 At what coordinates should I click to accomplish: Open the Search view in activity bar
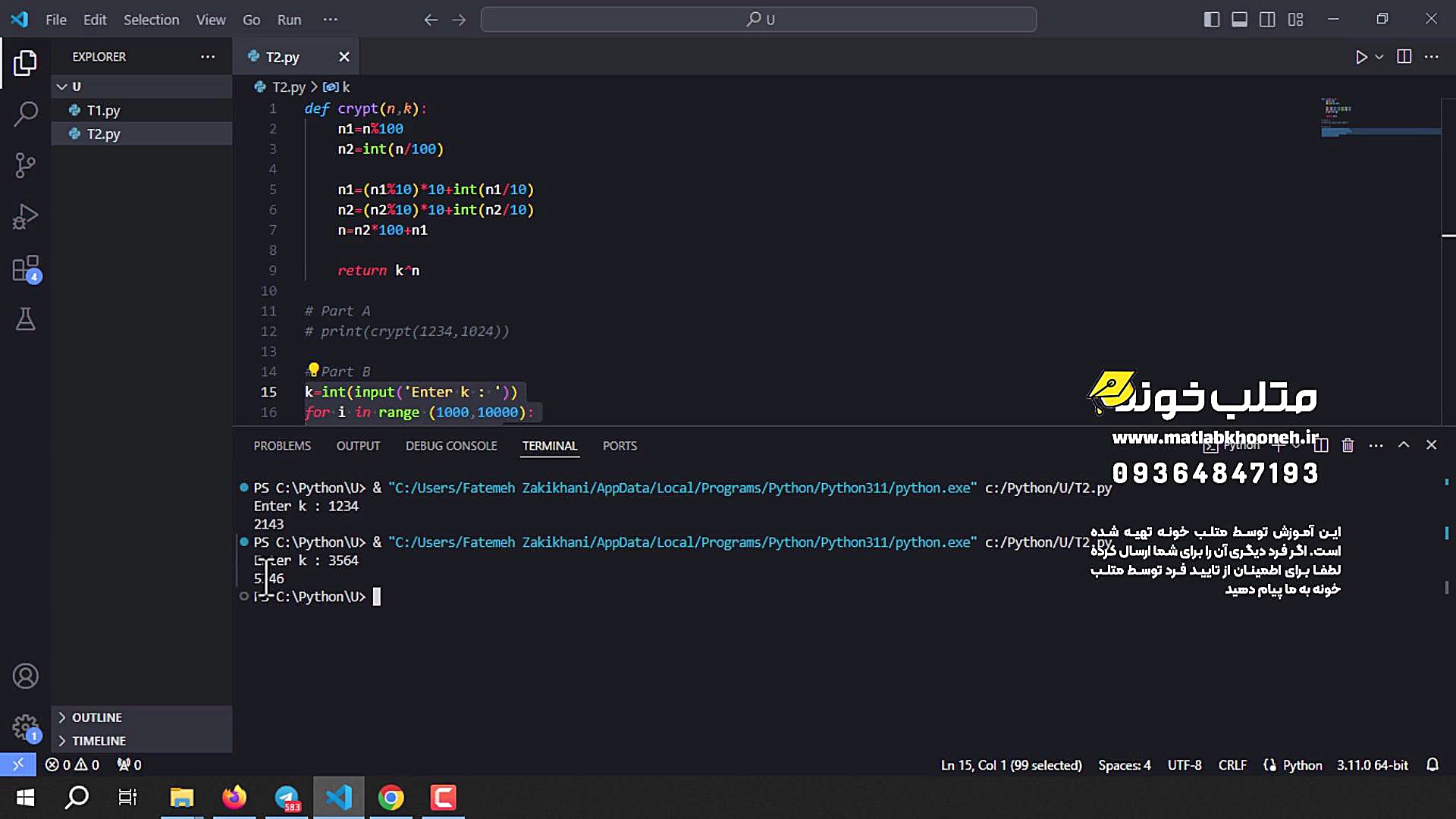click(25, 115)
